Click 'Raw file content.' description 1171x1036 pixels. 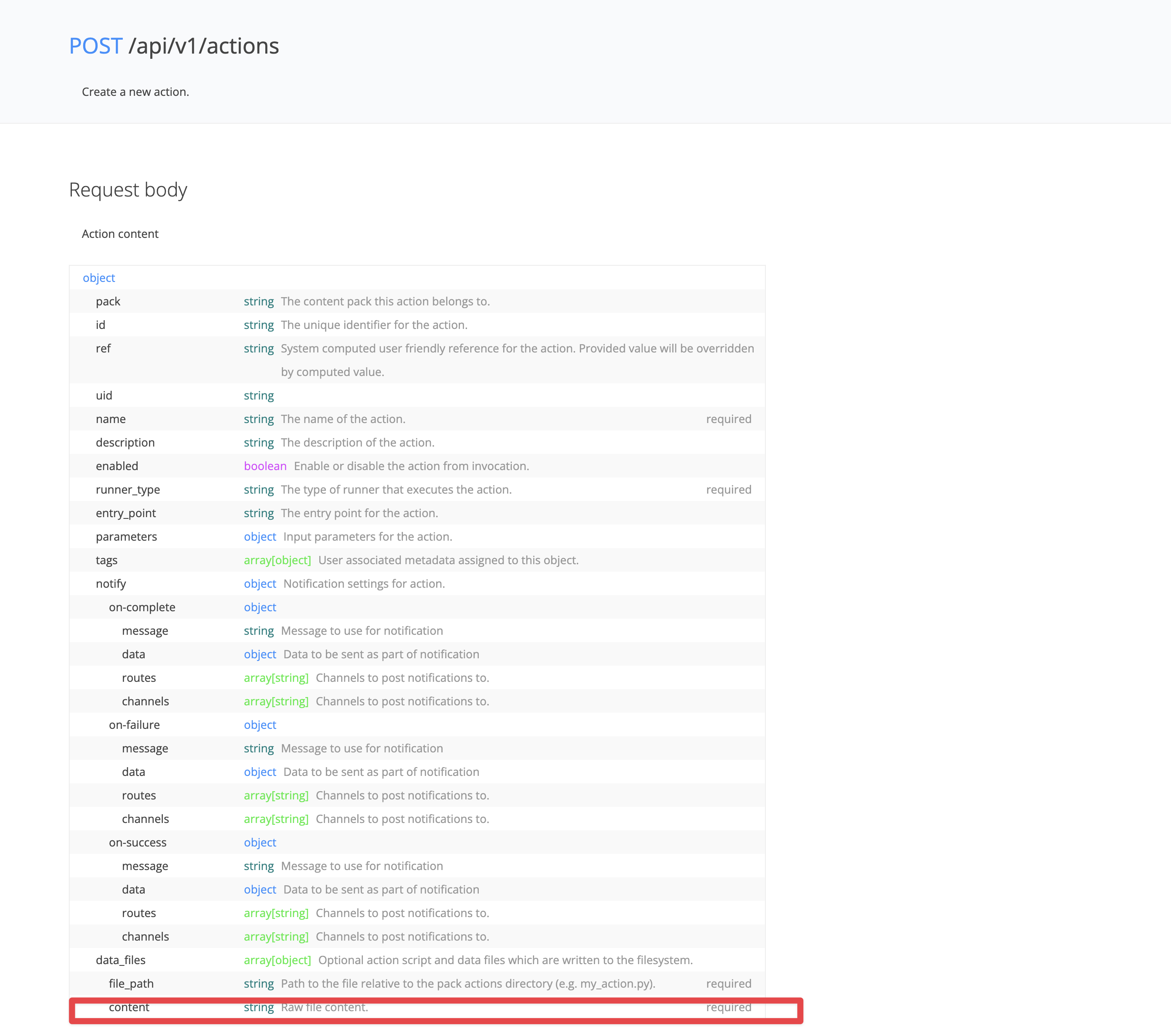(324, 1007)
